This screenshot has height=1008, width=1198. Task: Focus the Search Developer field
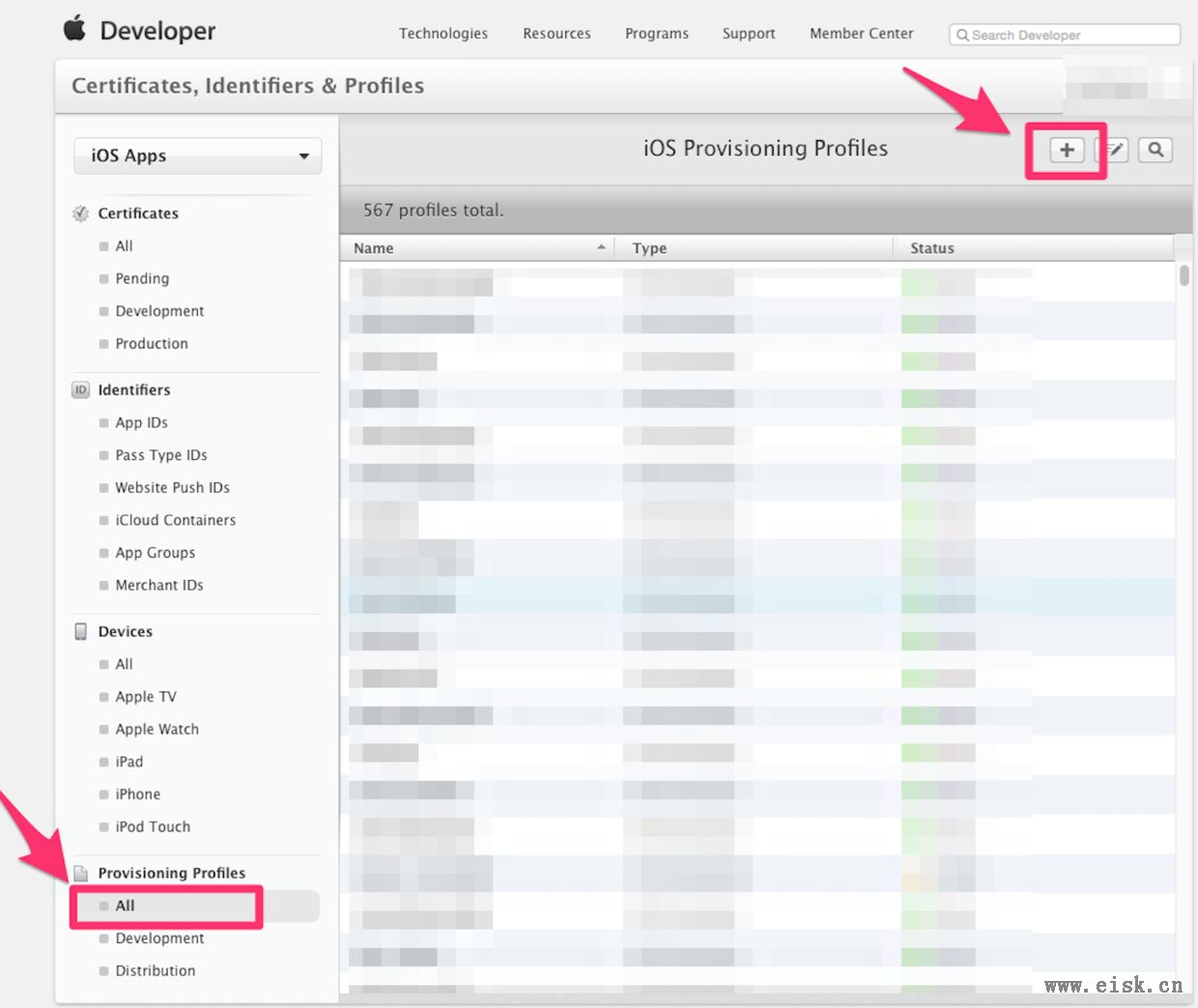click(1065, 35)
